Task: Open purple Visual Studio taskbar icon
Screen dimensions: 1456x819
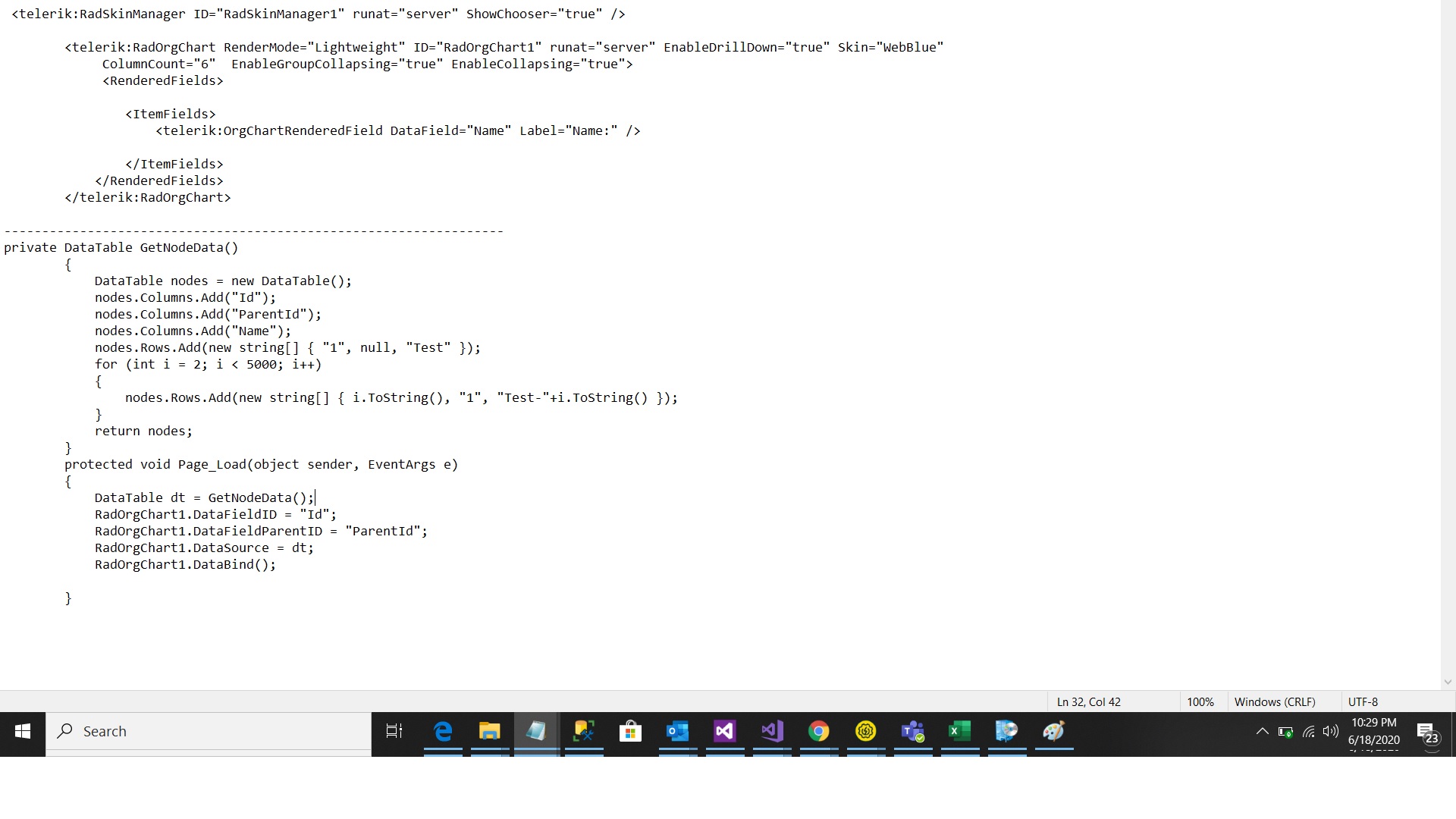Action: pyautogui.click(x=724, y=732)
